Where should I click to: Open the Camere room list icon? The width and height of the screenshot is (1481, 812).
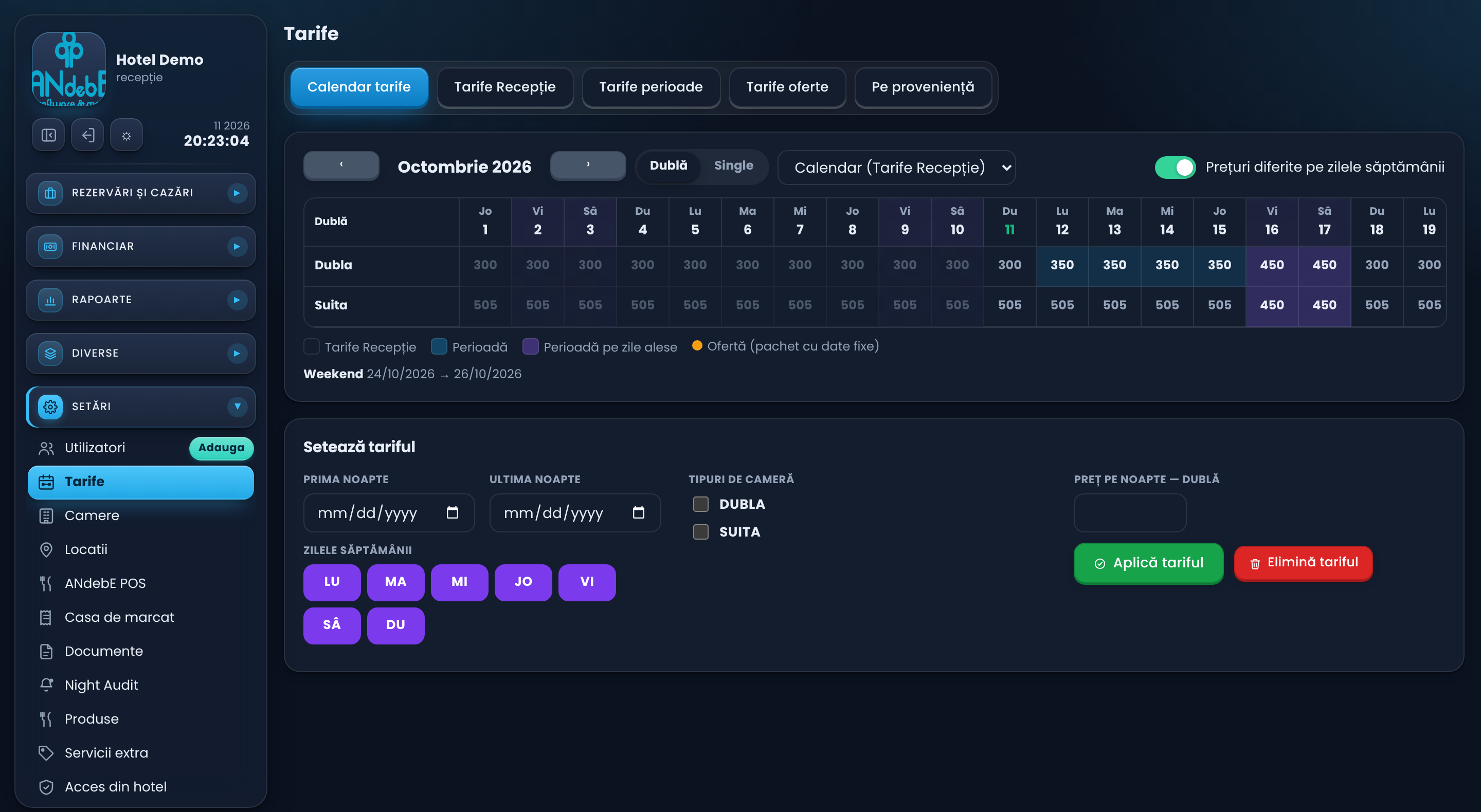[47, 515]
